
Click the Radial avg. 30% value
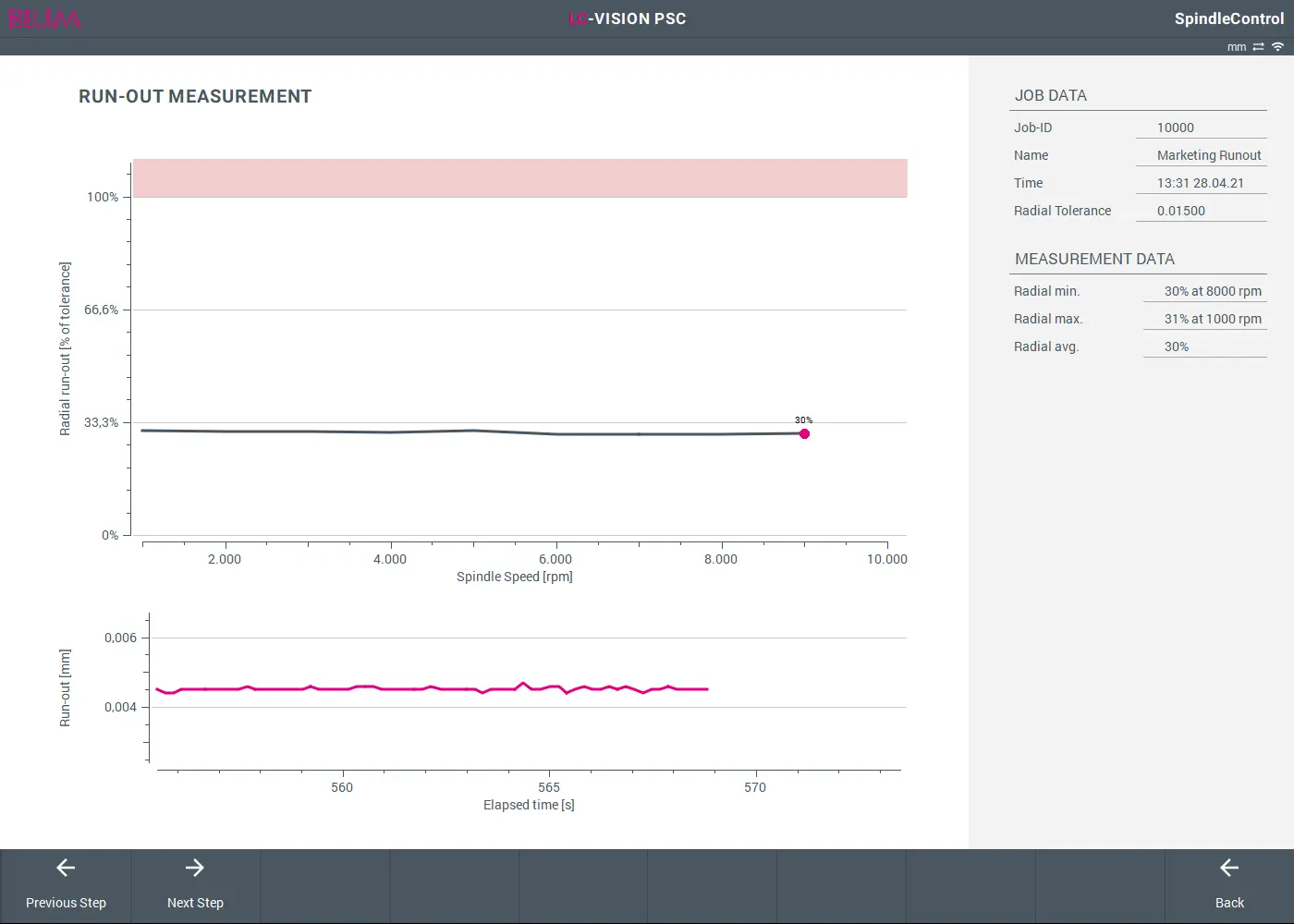pyautogui.click(x=1177, y=346)
